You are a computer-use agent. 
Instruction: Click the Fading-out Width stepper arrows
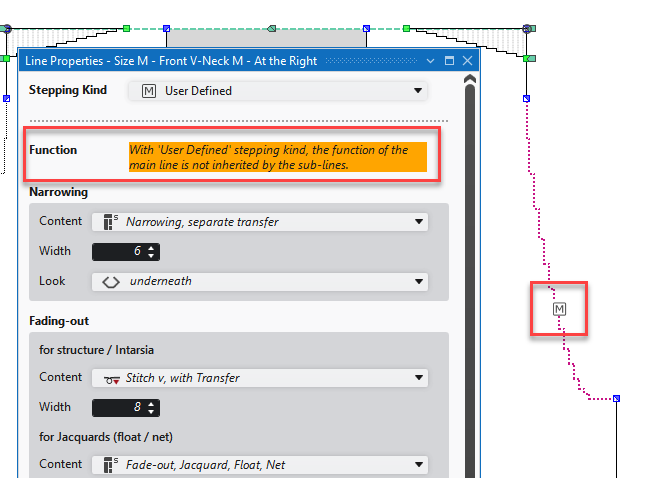(151, 408)
